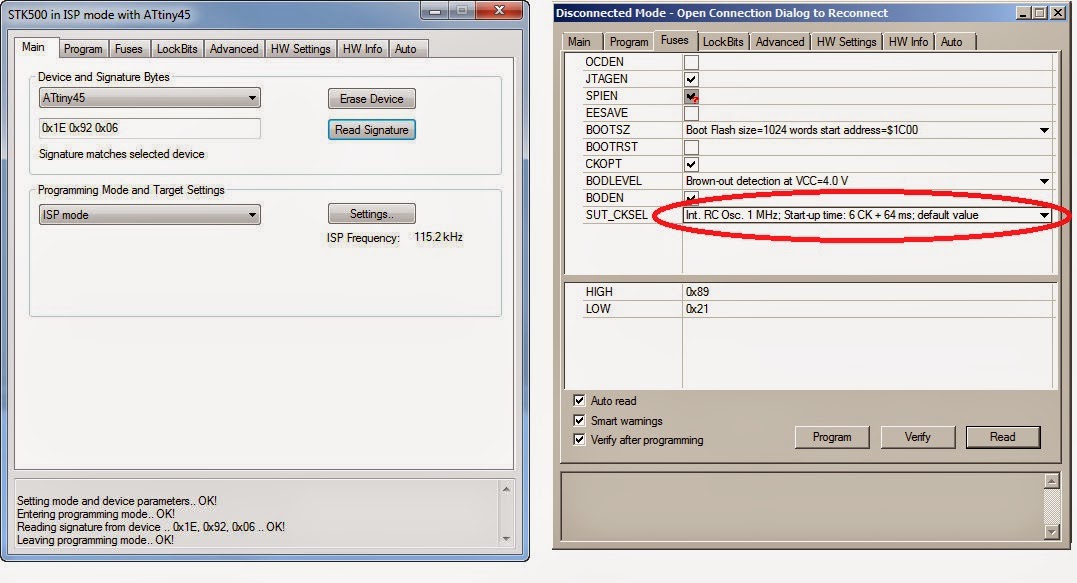Minimize the STK500 window
The image size is (1077, 583).
(x=435, y=10)
